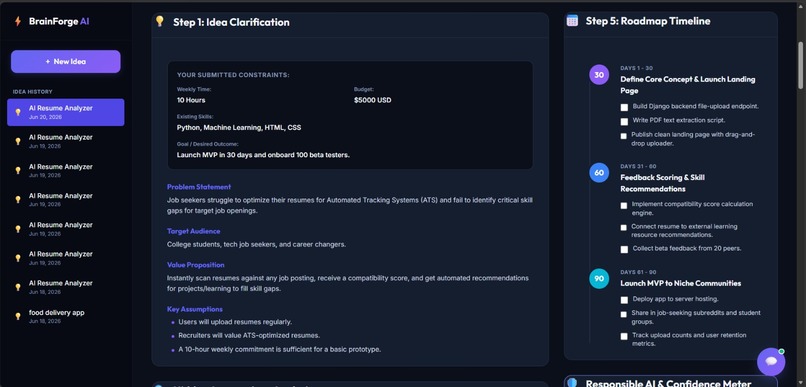Click the calendar icon beside Step 5 heading

[572, 21]
